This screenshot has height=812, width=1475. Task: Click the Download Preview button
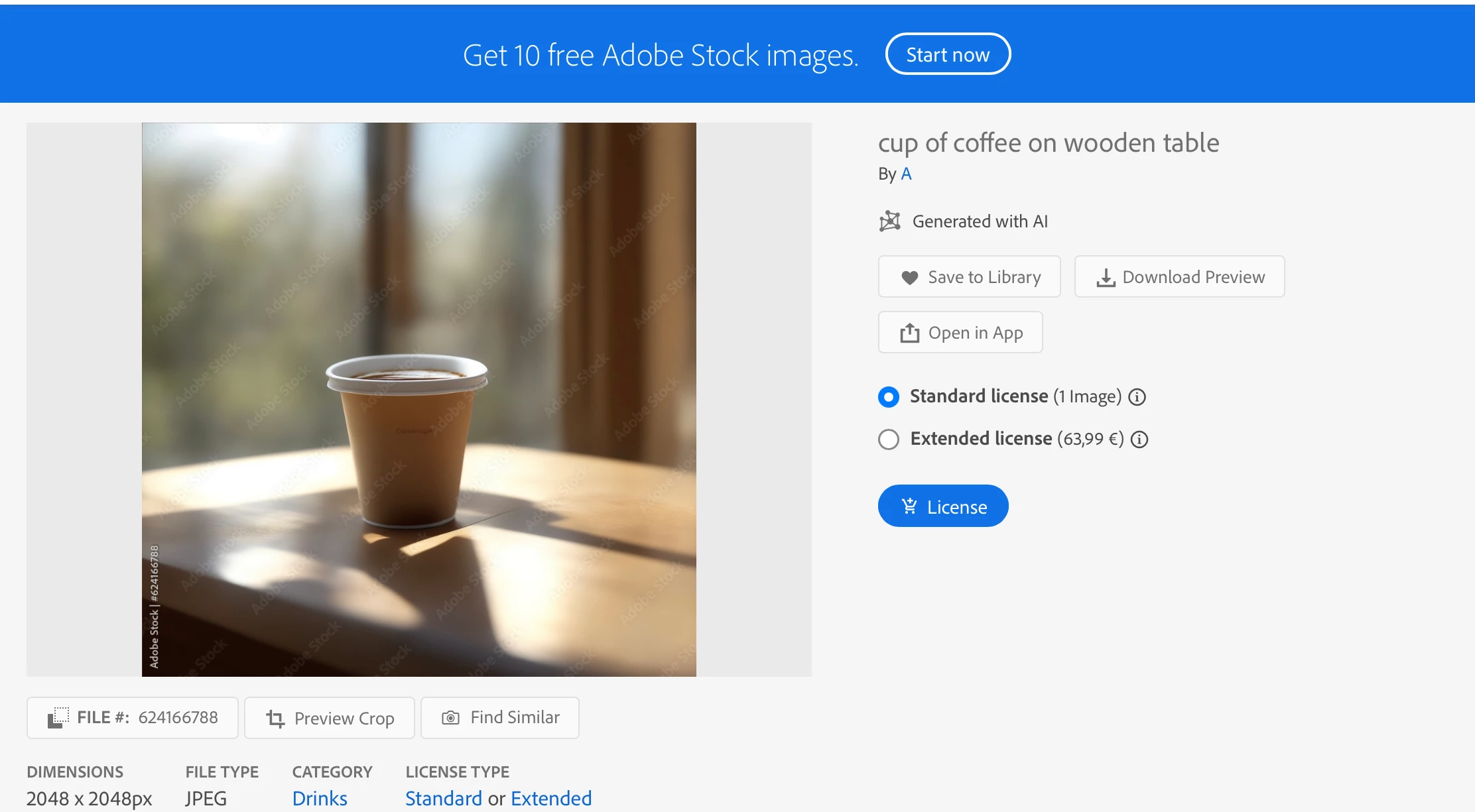(1179, 277)
